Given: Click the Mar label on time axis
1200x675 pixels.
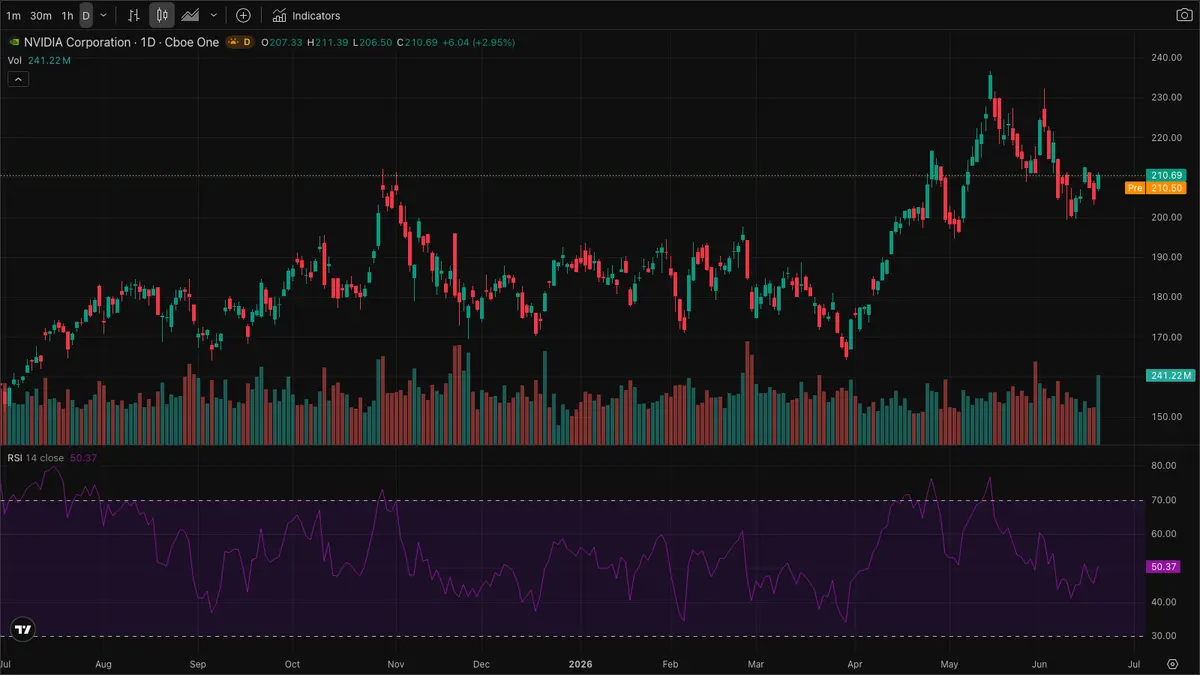Looking at the screenshot, I should pyautogui.click(x=756, y=663).
